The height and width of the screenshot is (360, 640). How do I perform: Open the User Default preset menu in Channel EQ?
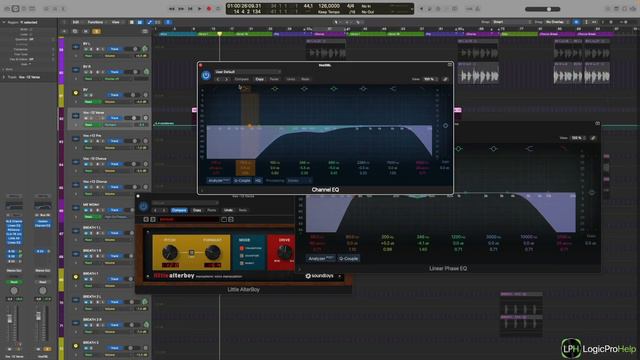tap(247, 72)
